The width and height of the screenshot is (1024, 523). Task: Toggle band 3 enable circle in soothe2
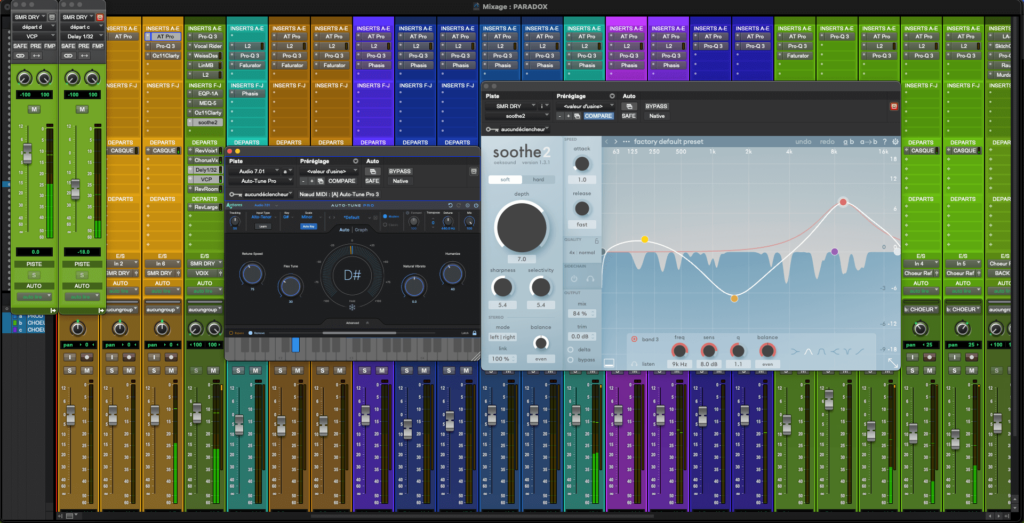(x=634, y=339)
